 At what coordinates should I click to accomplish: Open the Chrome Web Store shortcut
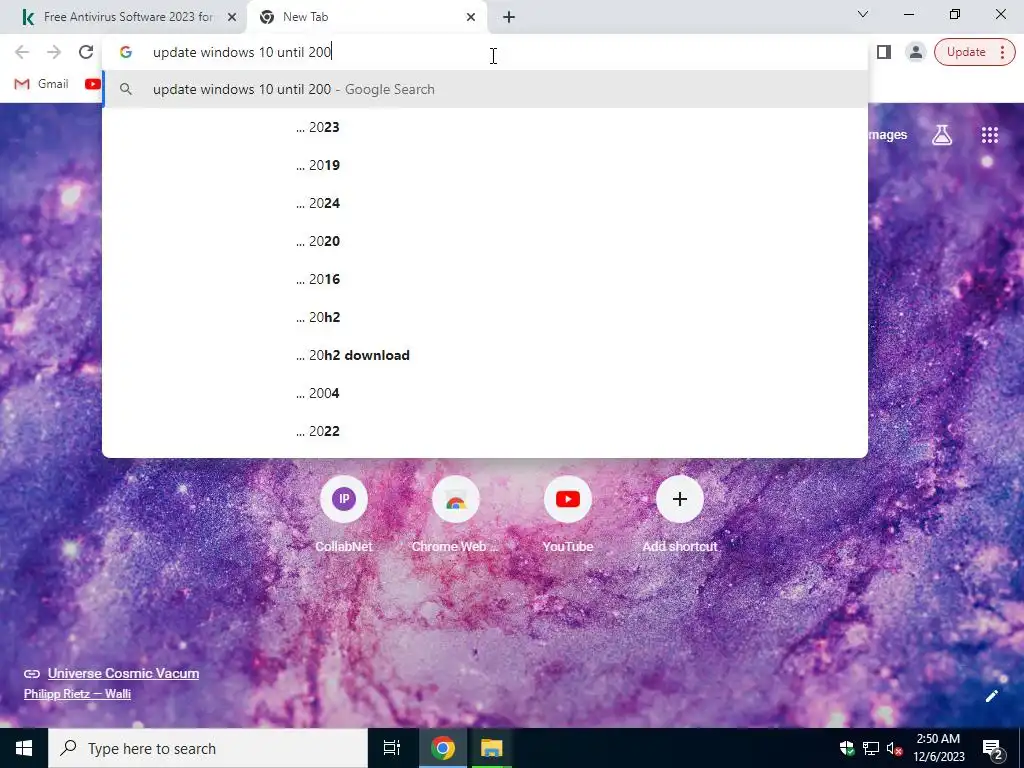tap(455, 516)
